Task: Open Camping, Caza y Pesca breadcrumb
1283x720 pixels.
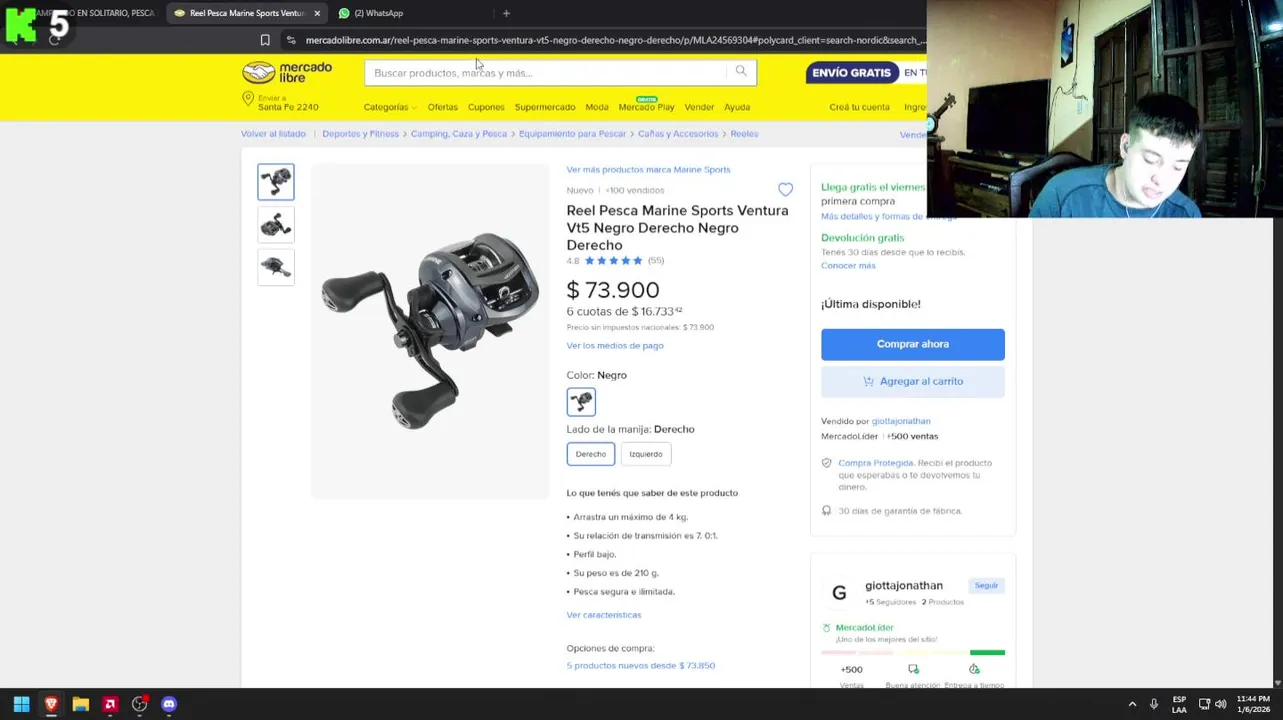Action: [x=459, y=133]
